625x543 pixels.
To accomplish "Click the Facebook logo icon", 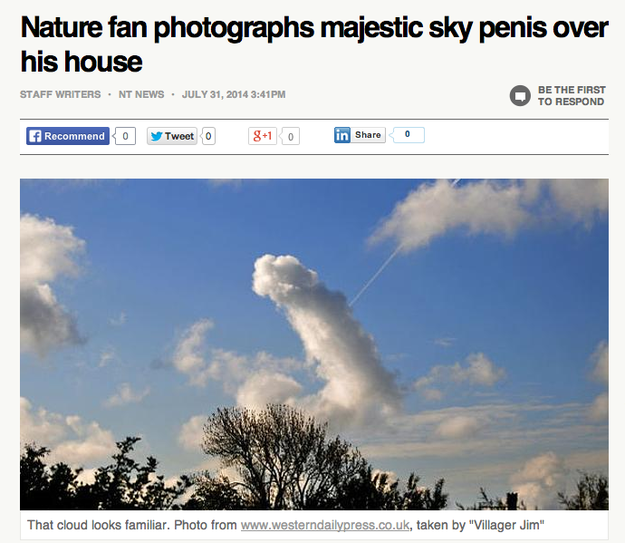I will [x=35, y=136].
